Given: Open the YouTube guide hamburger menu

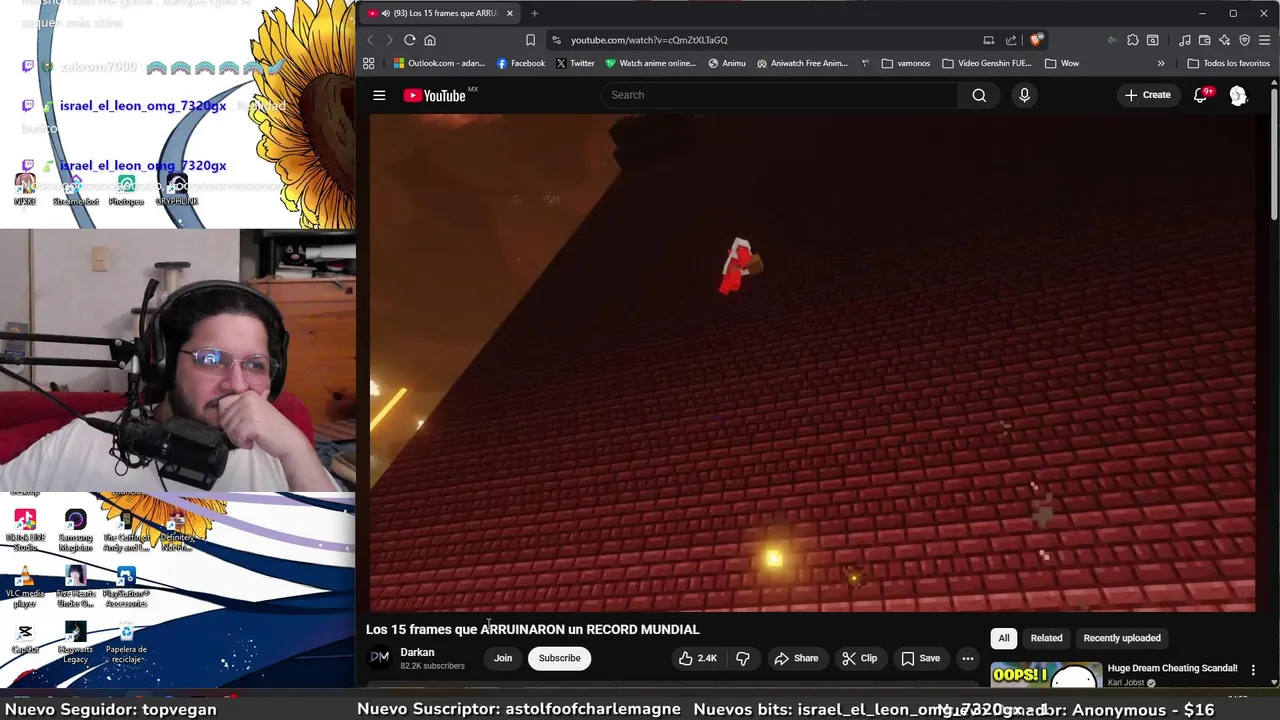Looking at the screenshot, I should tap(379, 95).
